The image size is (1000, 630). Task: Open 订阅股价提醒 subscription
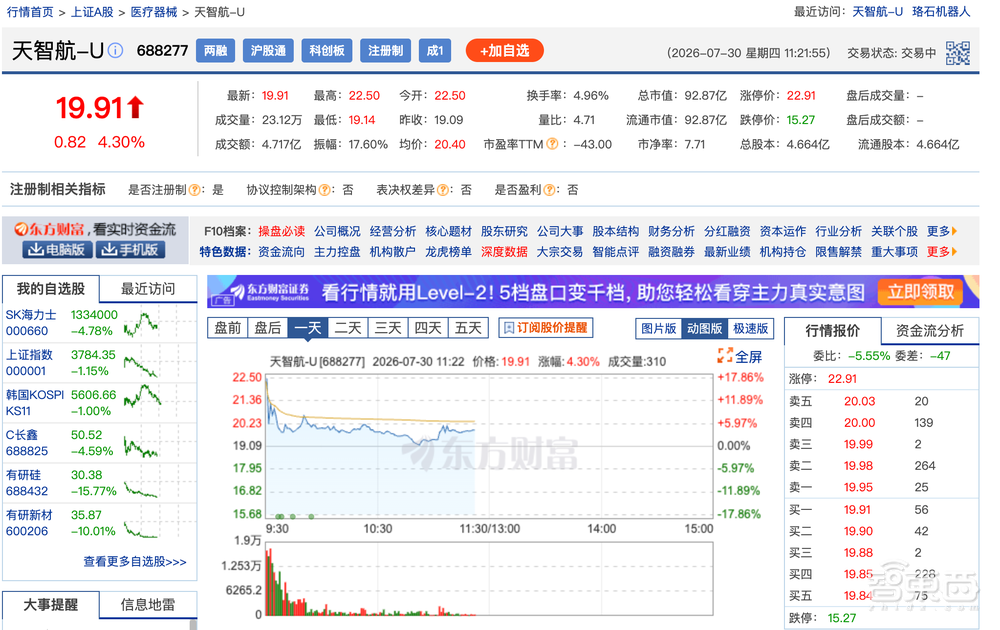546,328
